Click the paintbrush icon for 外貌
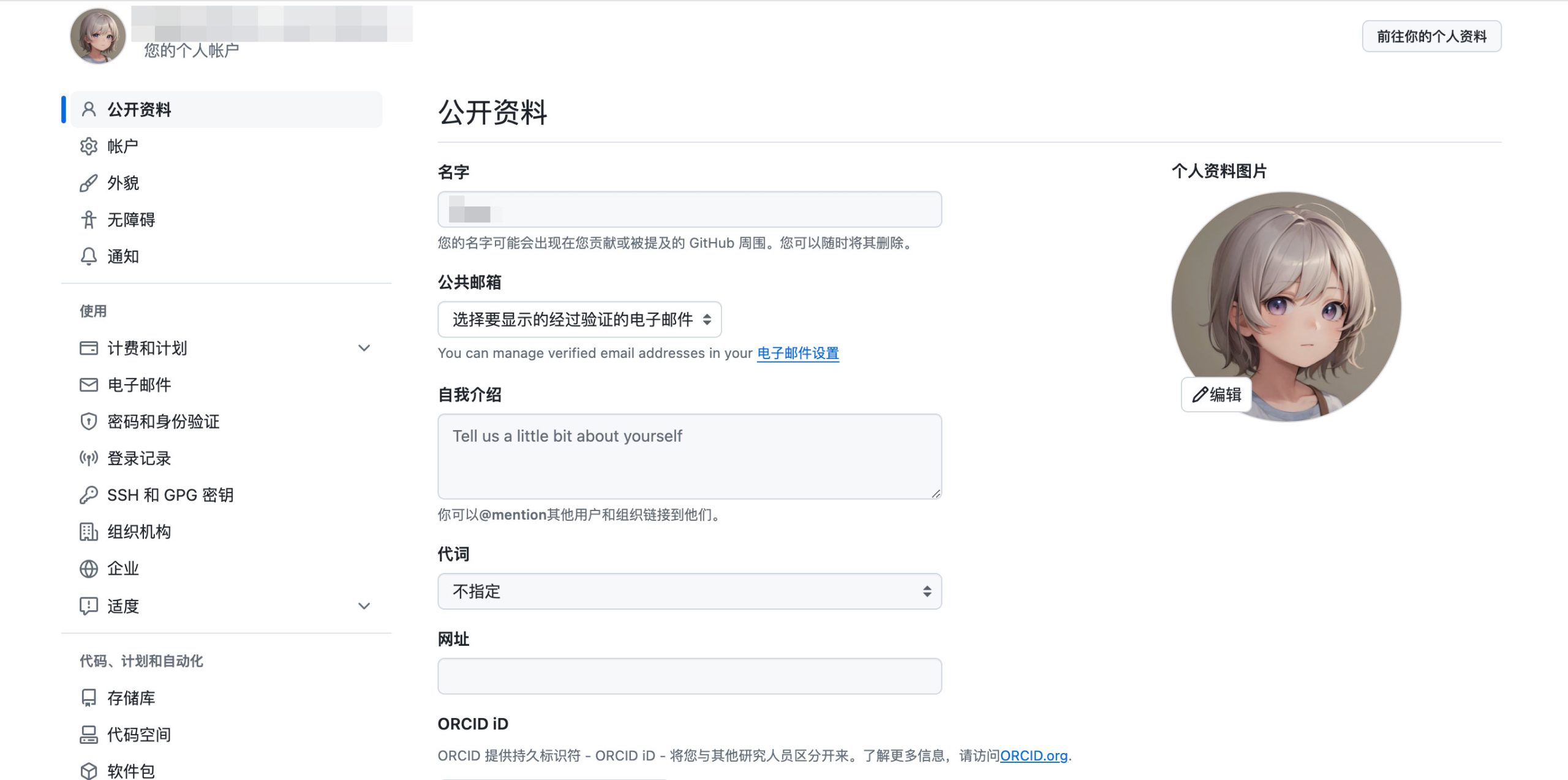Image resolution: width=1568 pixels, height=780 pixels. [x=89, y=183]
